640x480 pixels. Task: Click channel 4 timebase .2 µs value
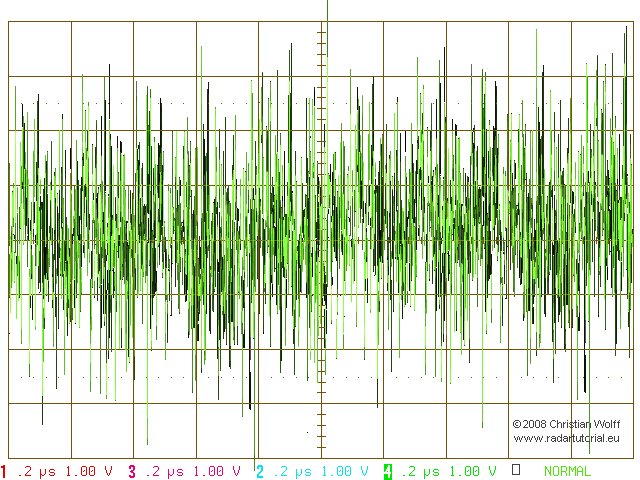tap(420, 472)
